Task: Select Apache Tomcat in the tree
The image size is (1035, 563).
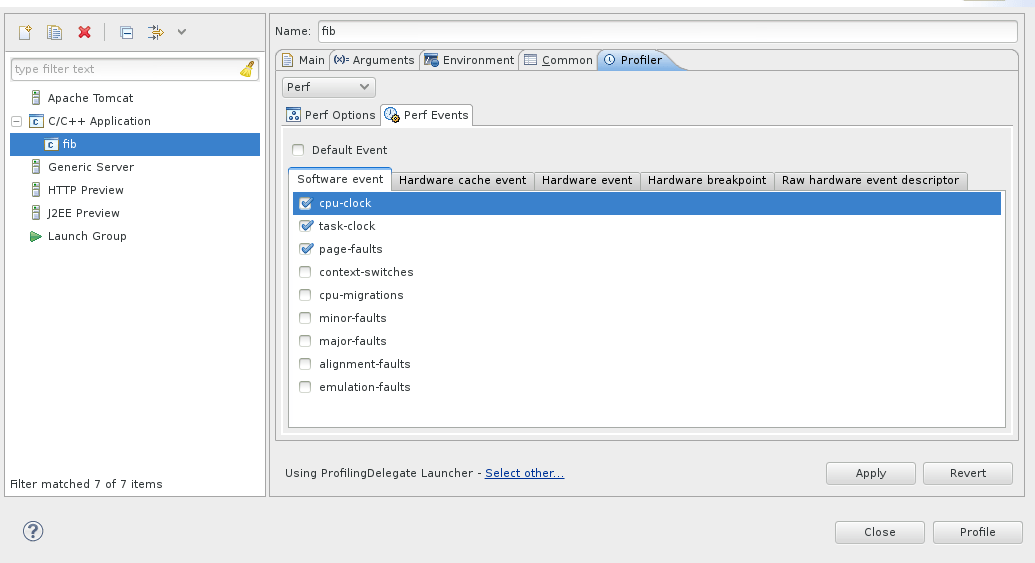Action: [x=90, y=98]
